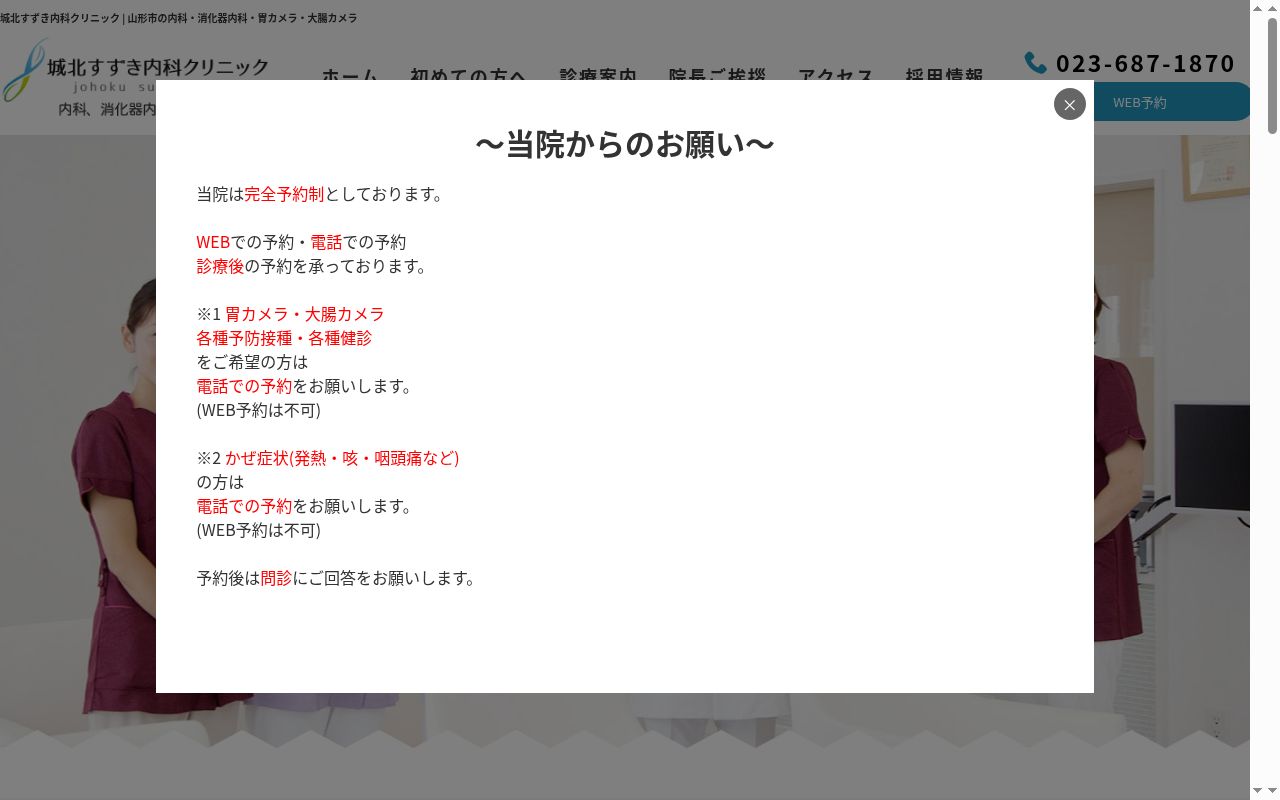Click the red text かぜ症状(発熱・咳・咽頭痛など)
Viewport: 1280px width, 800px height.
[x=342, y=458]
